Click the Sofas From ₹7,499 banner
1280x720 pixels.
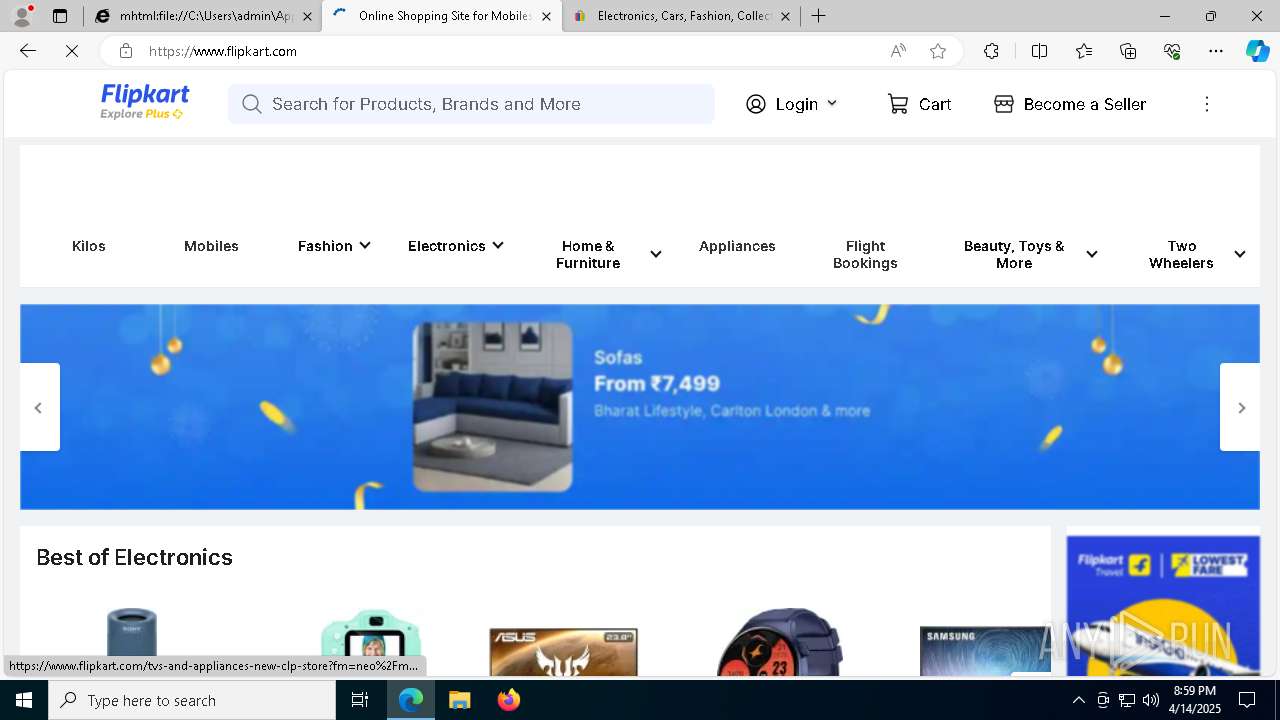[x=640, y=407]
